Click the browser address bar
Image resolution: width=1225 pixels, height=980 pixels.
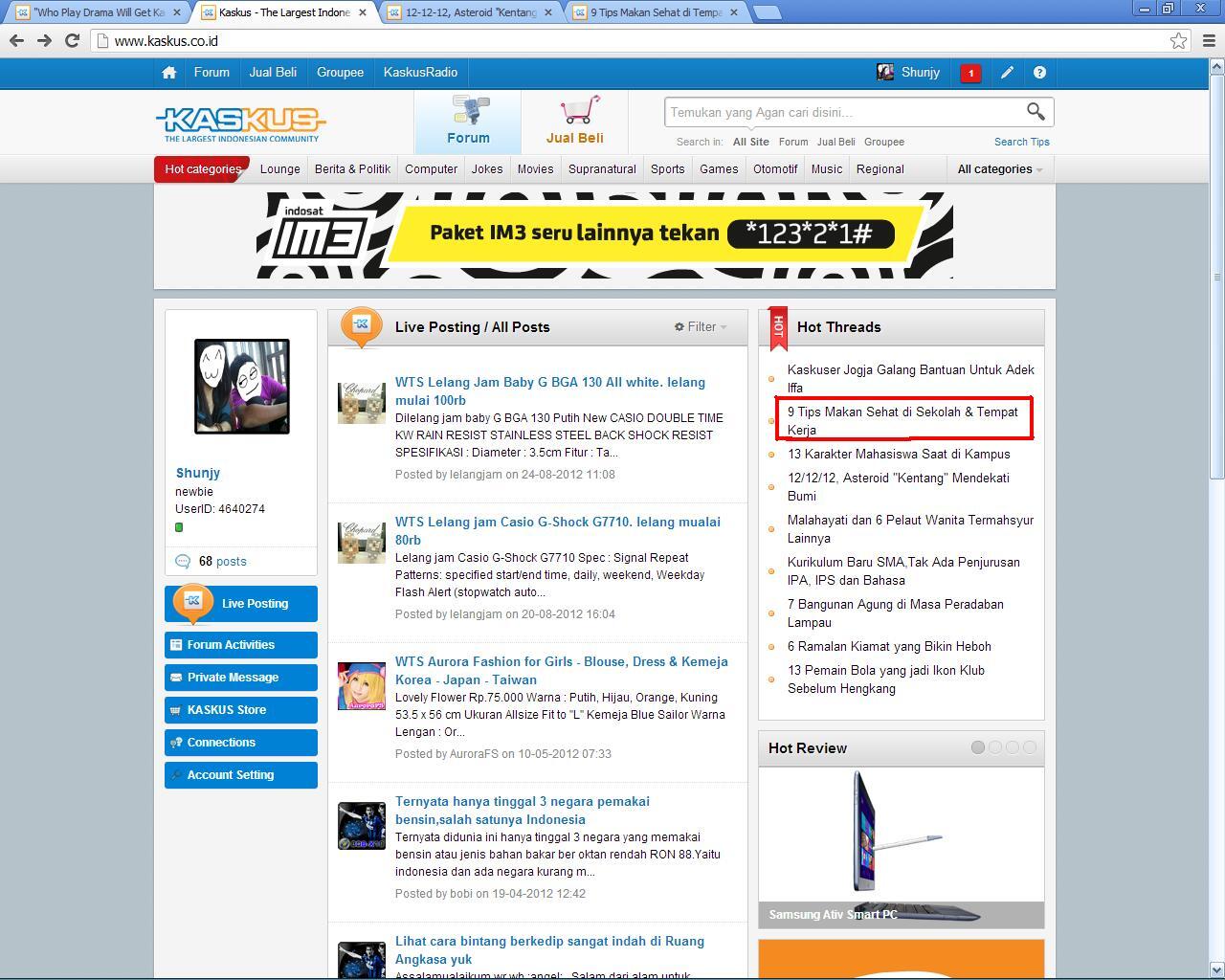[632, 40]
